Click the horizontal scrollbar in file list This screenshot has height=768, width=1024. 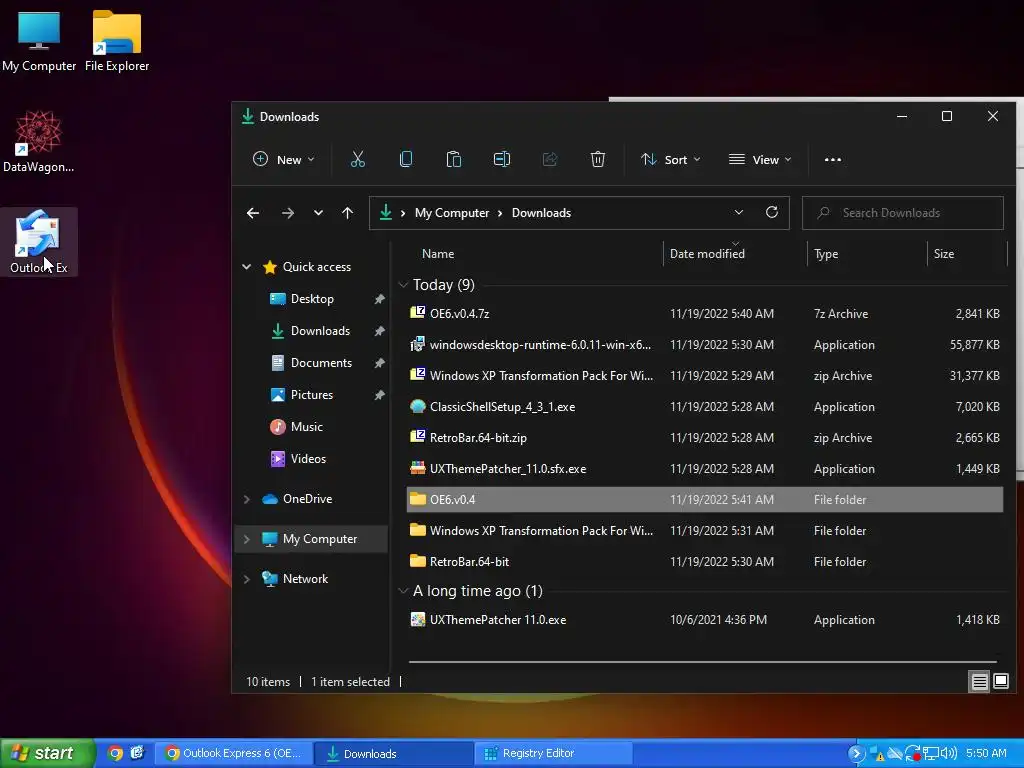(703, 662)
